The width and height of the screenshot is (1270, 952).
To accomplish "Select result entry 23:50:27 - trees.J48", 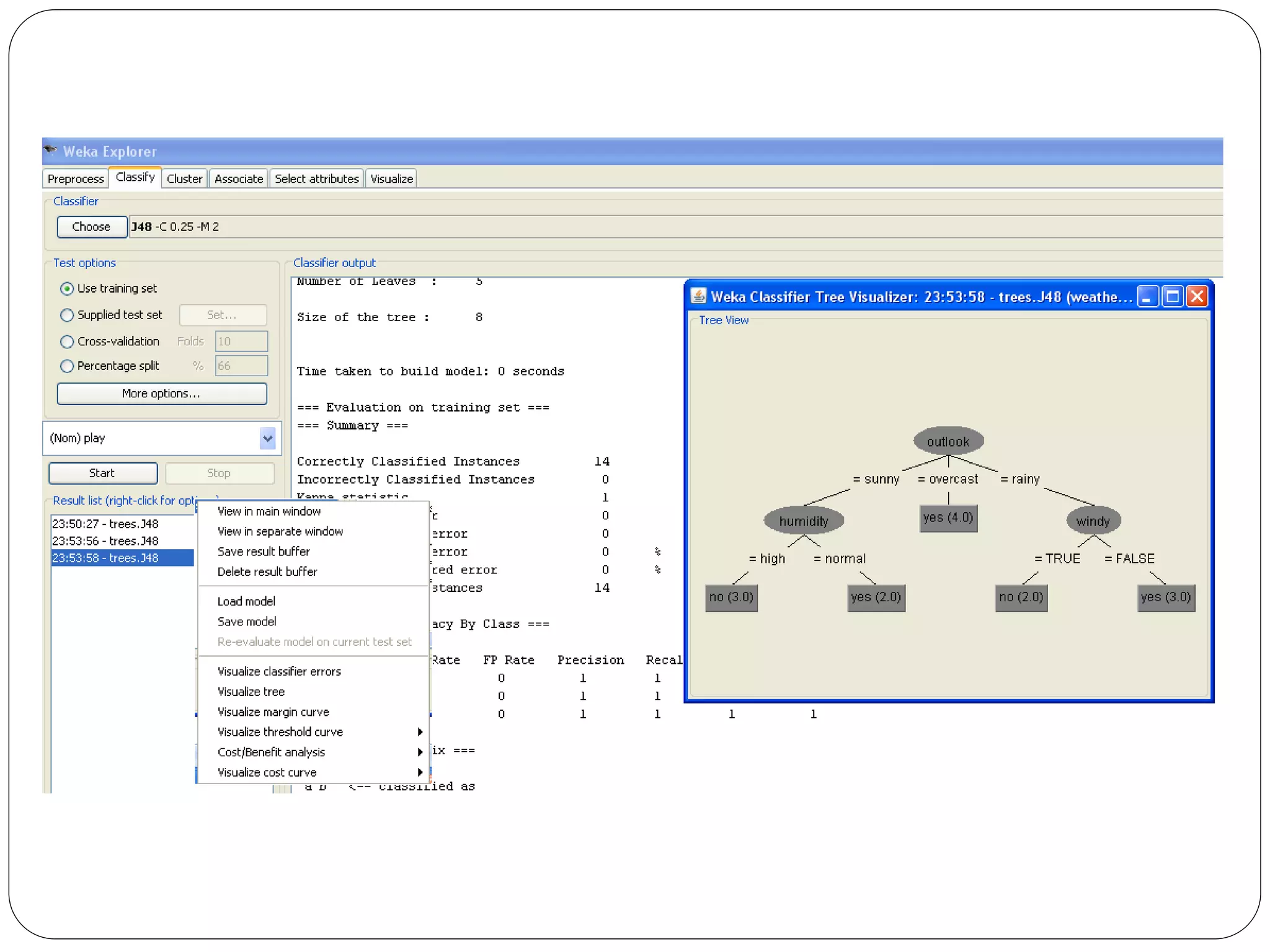I will click(x=105, y=524).
